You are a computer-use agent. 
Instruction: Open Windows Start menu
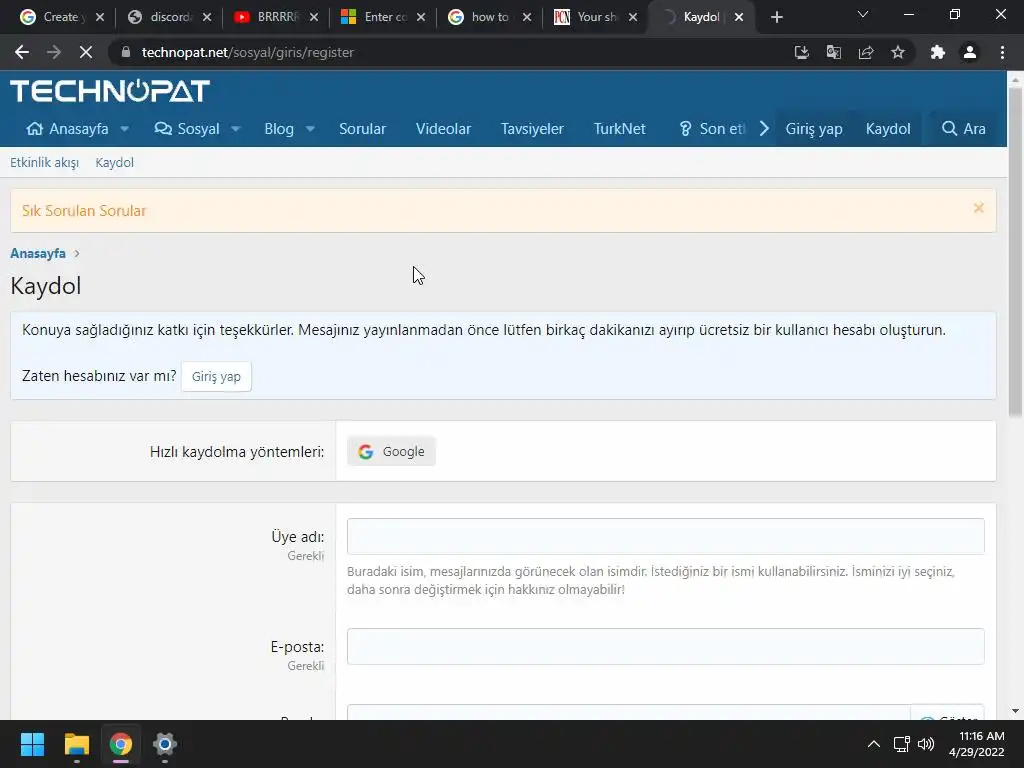pyautogui.click(x=32, y=744)
